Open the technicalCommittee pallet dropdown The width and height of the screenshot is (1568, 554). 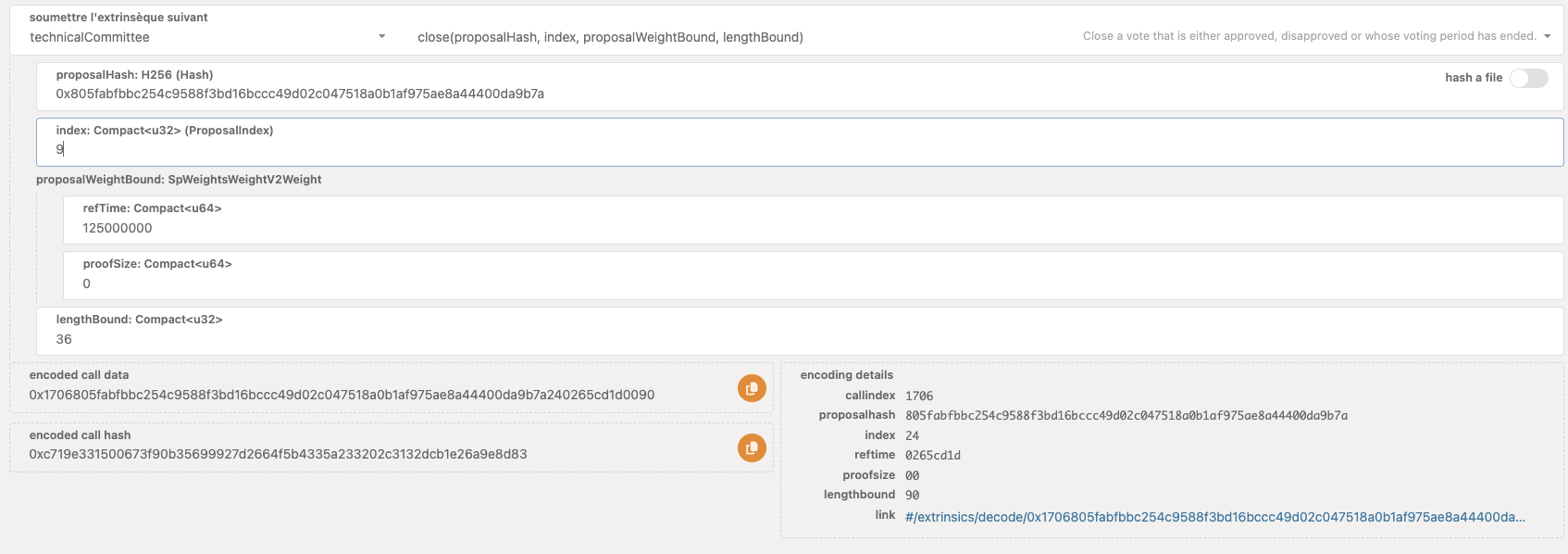[x=207, y=37]
